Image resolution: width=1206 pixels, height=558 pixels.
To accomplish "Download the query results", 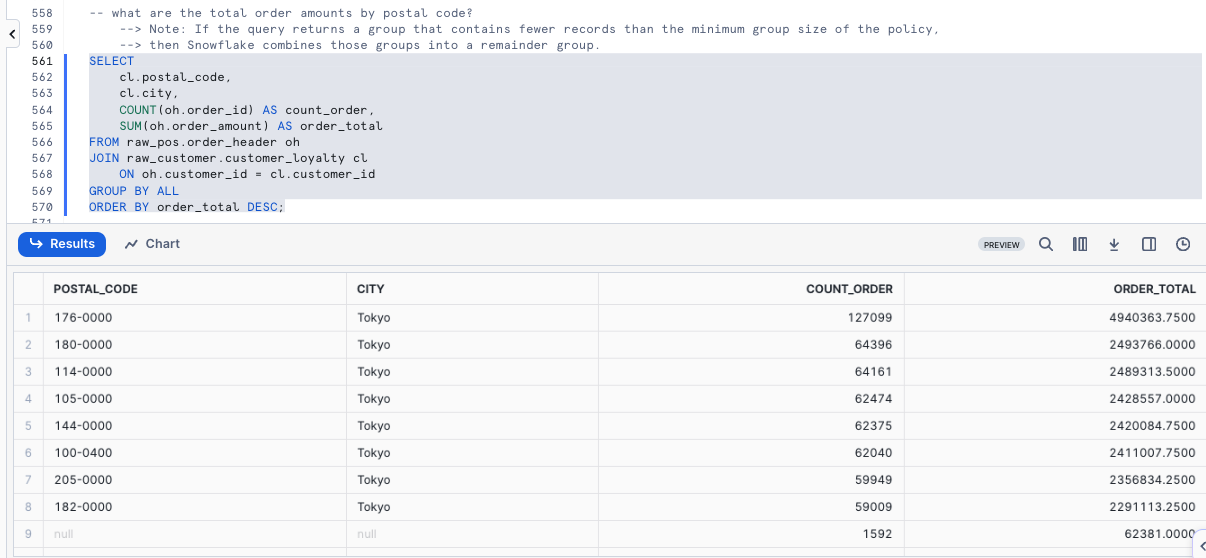I will [1114, 244].
